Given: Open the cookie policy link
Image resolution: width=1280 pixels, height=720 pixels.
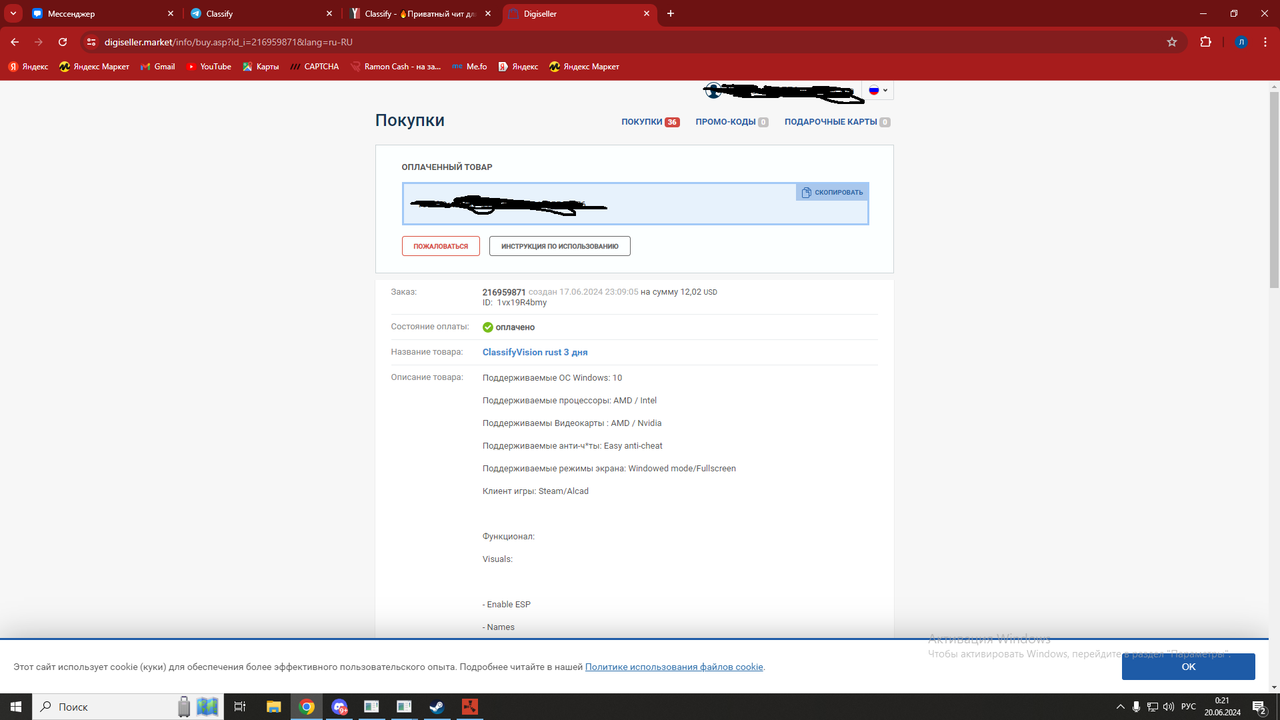Looking at the screenshot, I should (674, 667).
